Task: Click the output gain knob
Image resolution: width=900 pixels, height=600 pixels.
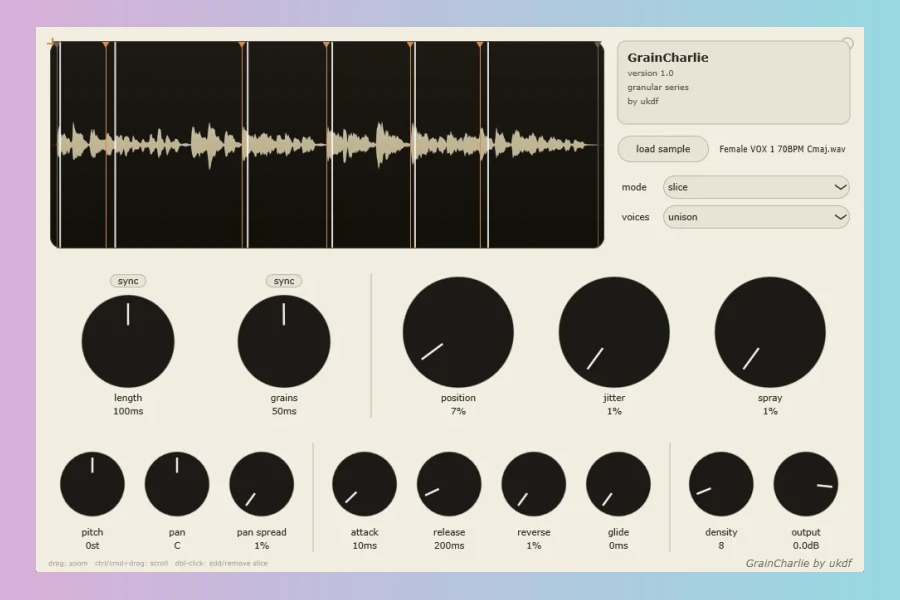Action: (x=806, y=484)
